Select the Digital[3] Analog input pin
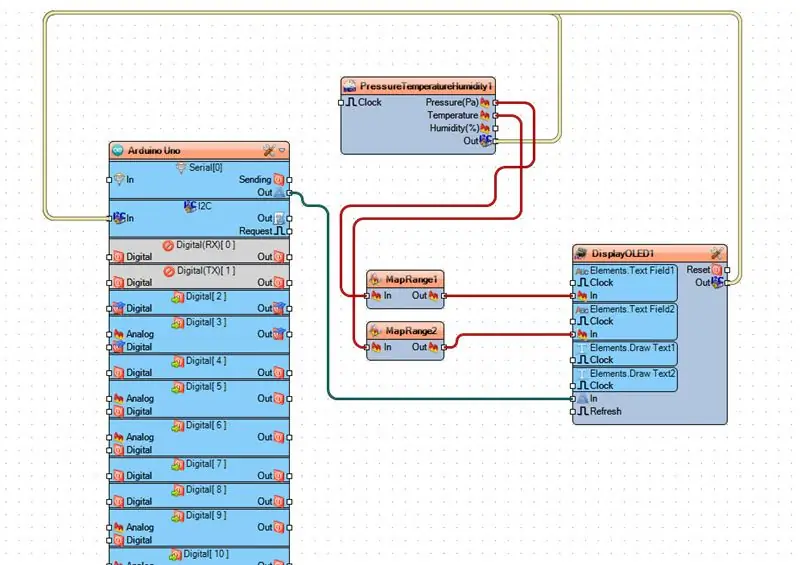 (x=109, y=334)
